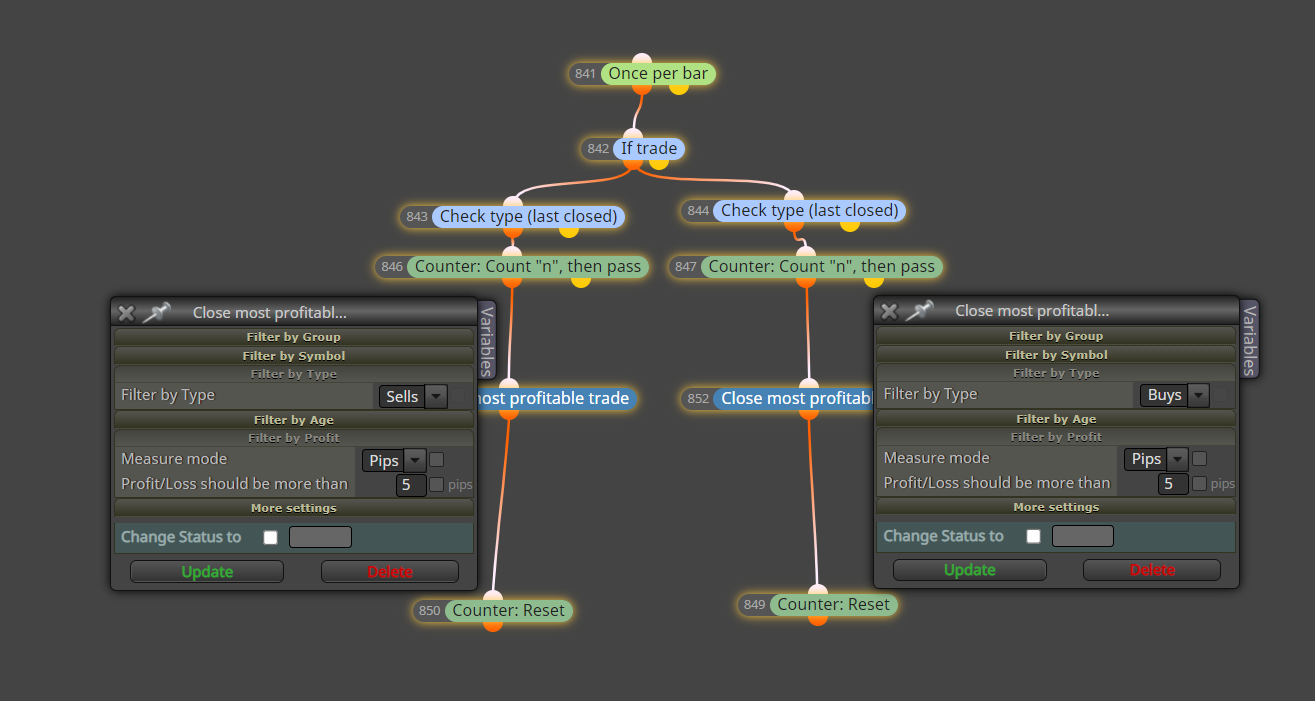Collapse Filter by Profit section in Sells panel
The image size is (1315, 701).
pos(294,438)
